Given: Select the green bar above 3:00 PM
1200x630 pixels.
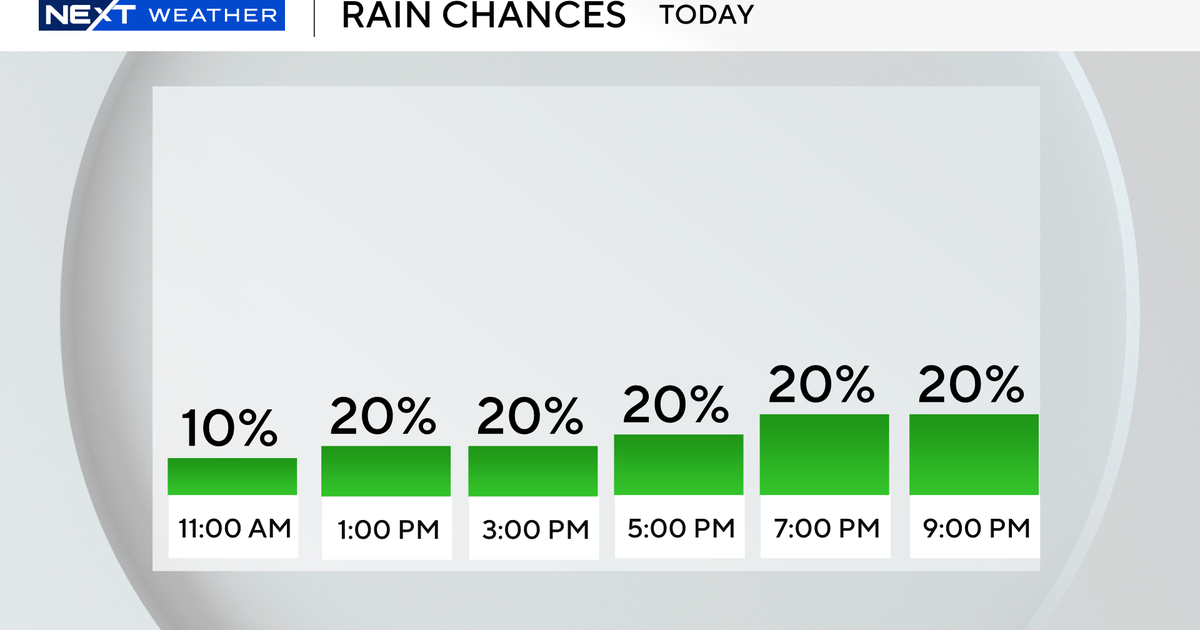Looking at the screenshot, I should 533,471.
